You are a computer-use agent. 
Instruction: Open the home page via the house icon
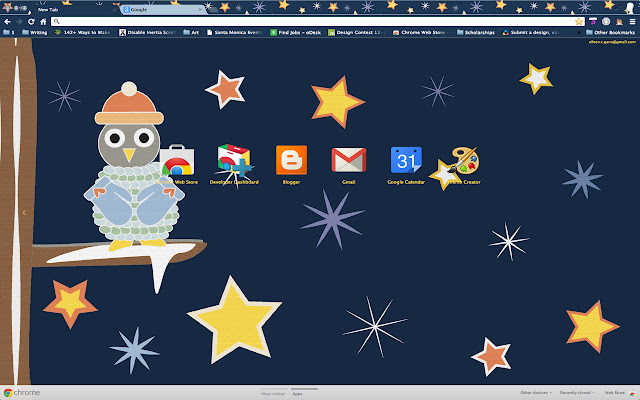coord(43,22)
